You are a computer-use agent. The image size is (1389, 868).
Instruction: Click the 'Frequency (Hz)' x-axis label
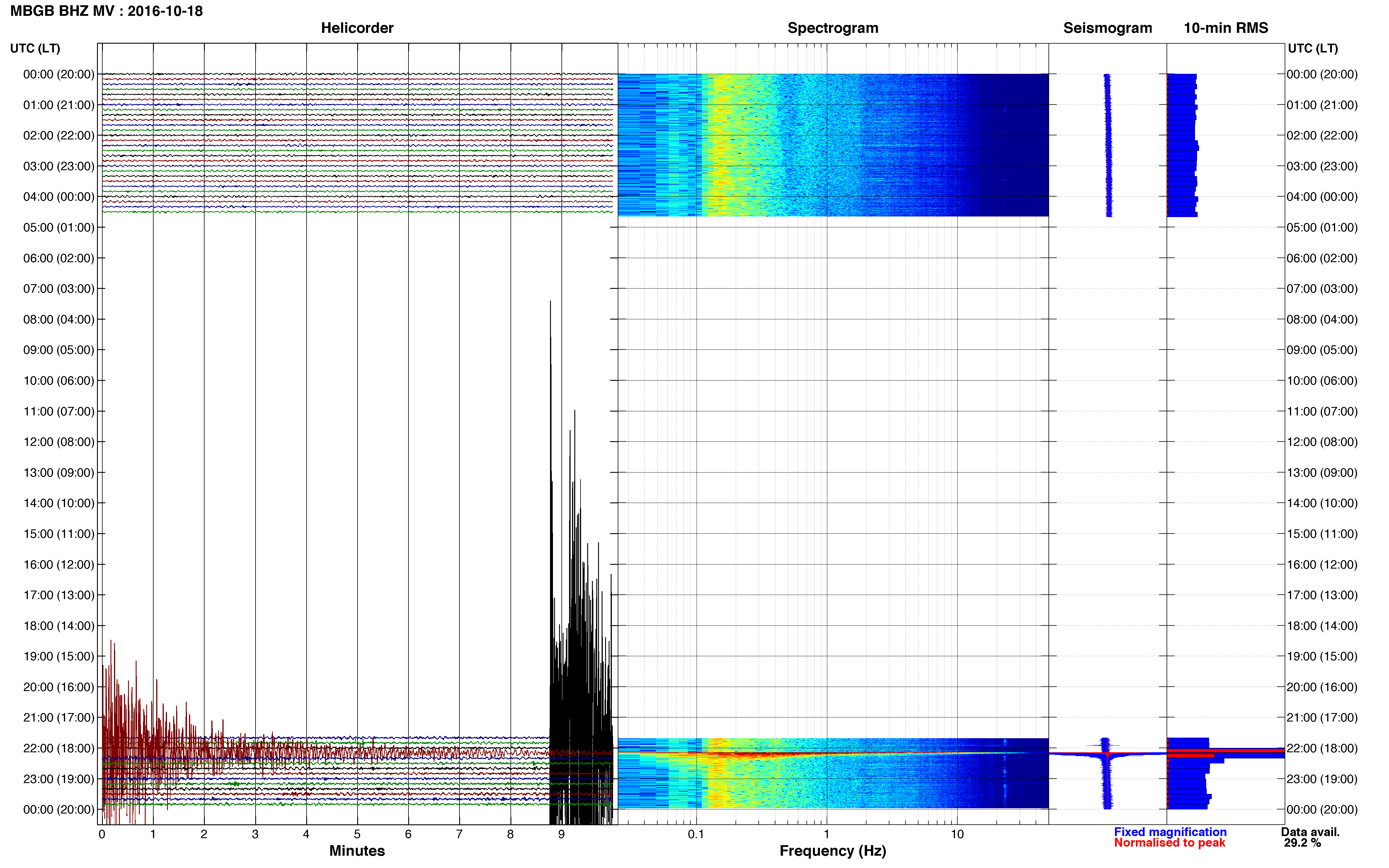(833, 851)
